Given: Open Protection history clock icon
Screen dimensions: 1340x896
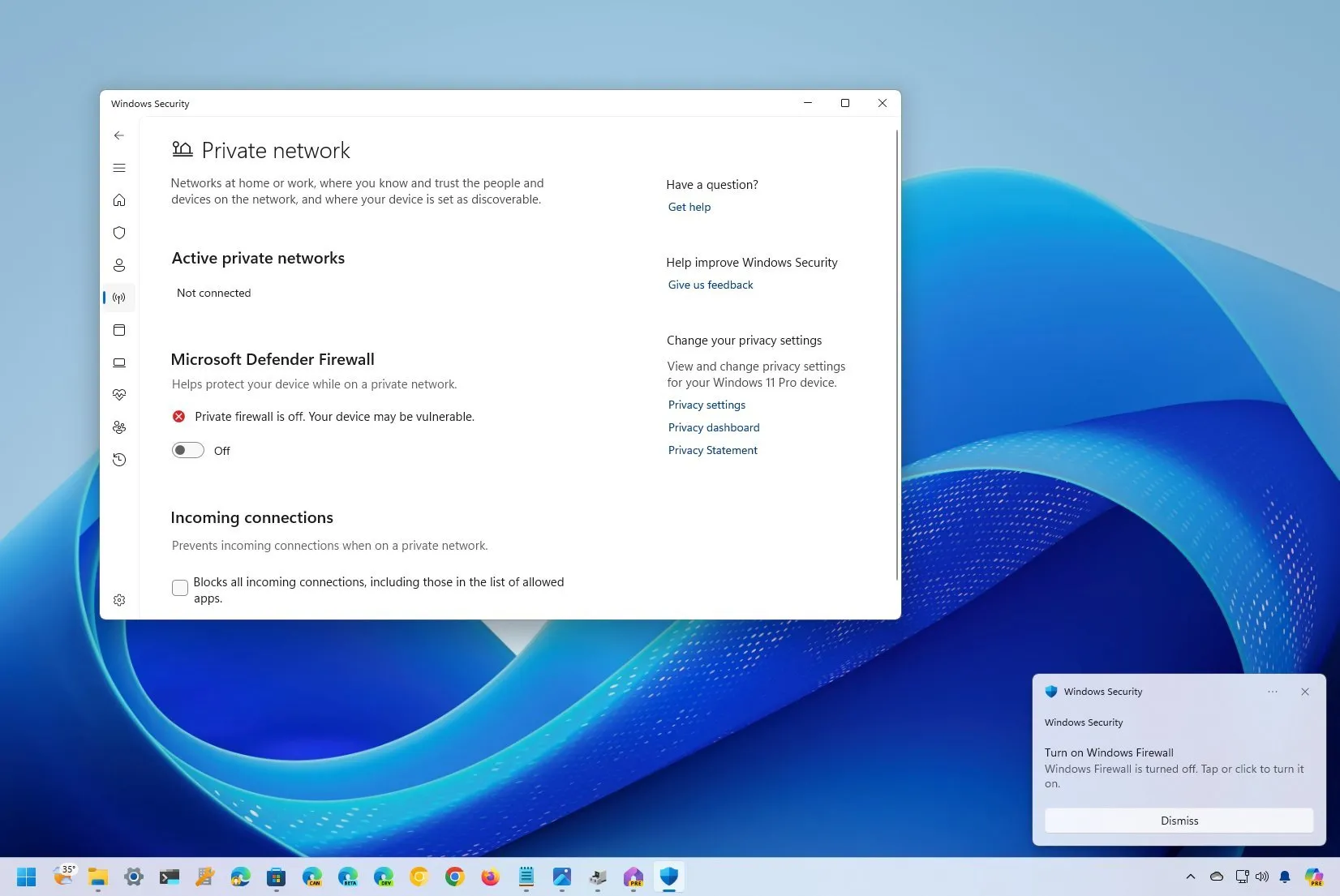Looking at the screenshot, I should point(119,460).
